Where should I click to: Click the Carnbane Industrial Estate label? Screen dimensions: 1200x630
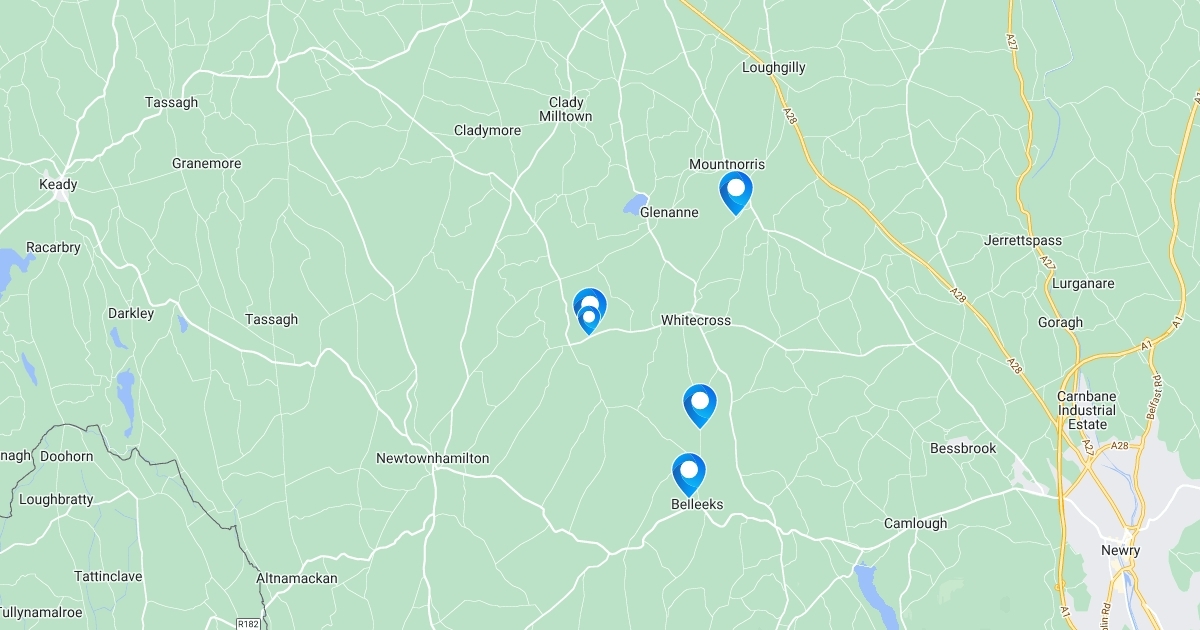tap(1086, 410)
